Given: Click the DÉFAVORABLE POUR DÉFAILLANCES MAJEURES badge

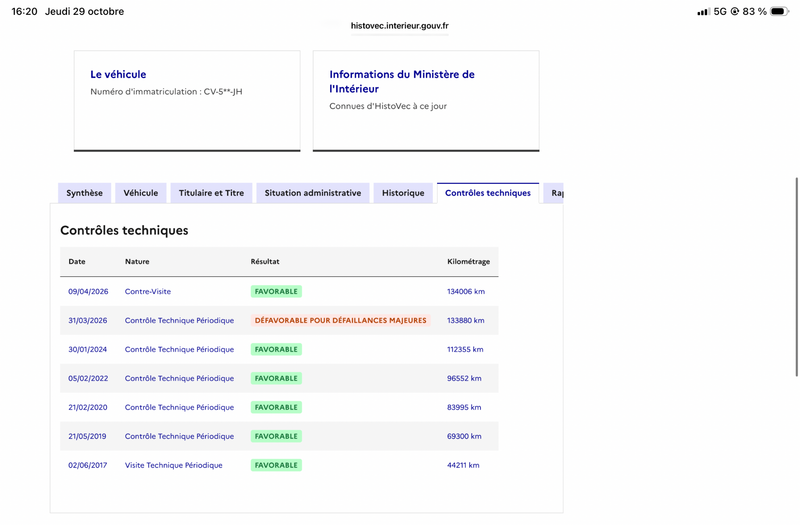Looking at the screenshot, I should (x=340, y=320).
